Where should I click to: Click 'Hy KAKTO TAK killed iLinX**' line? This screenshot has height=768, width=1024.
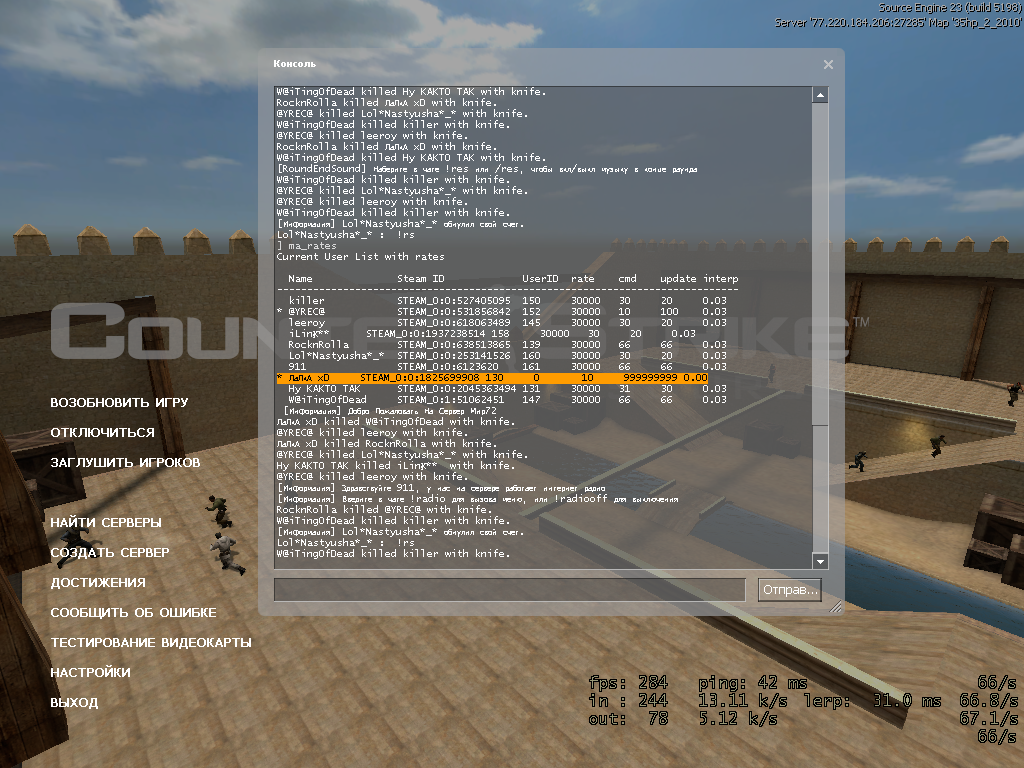click(395, 466)
